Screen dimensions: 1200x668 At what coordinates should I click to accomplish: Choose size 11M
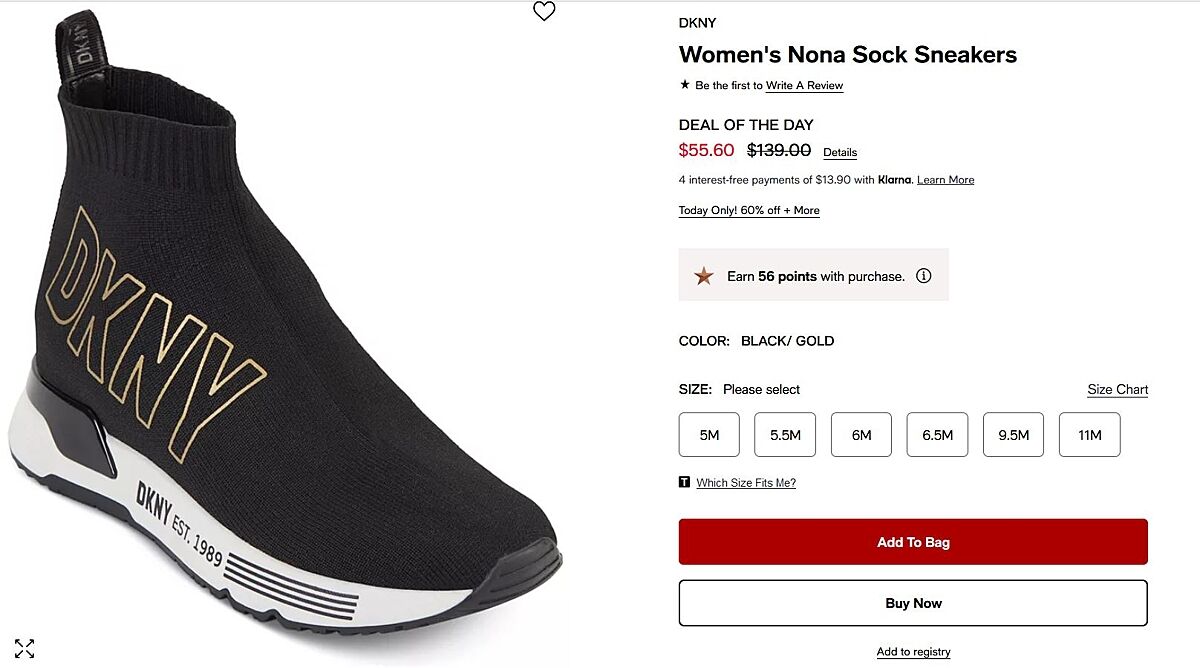pyautogui.click(x=1089, y=435)
